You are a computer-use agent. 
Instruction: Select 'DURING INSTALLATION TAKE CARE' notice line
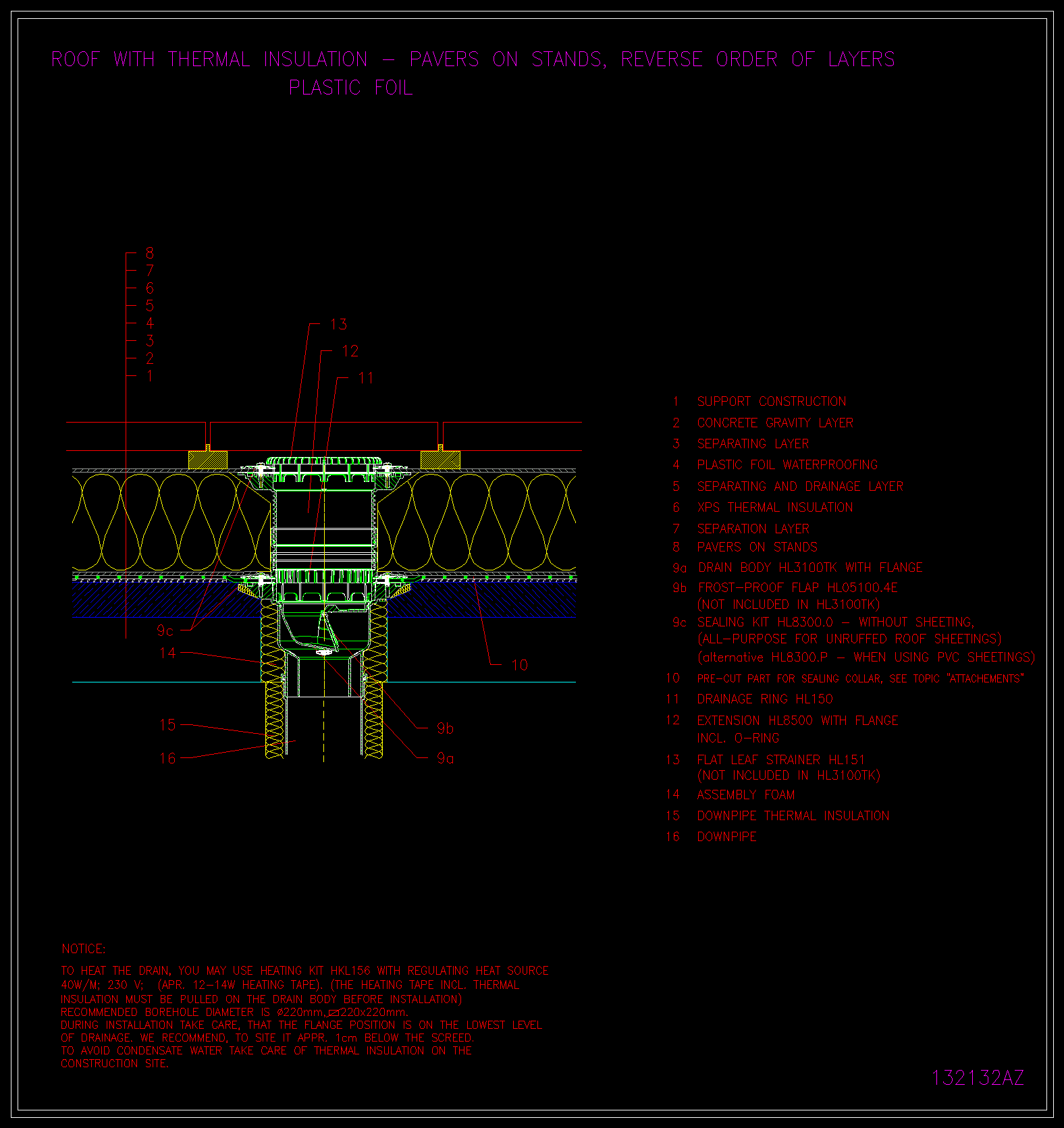pos(301,1025)
